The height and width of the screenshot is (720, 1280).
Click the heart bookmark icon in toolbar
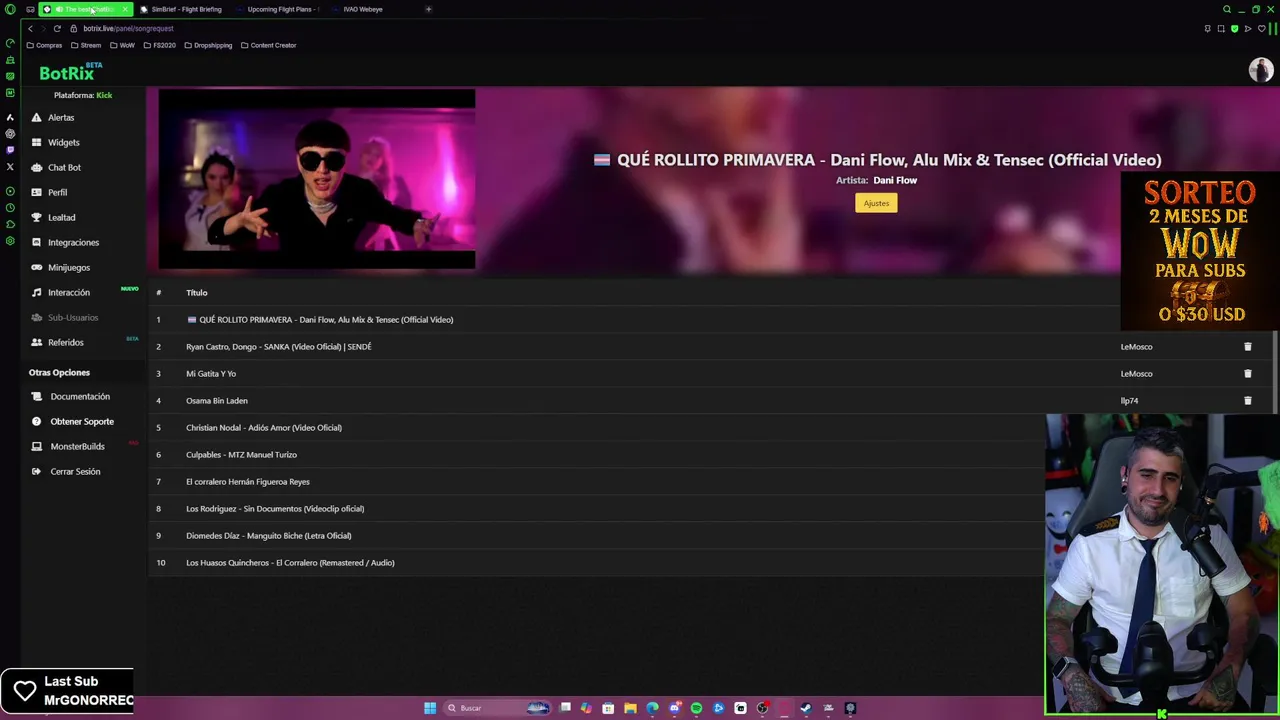pos(1262,29)
